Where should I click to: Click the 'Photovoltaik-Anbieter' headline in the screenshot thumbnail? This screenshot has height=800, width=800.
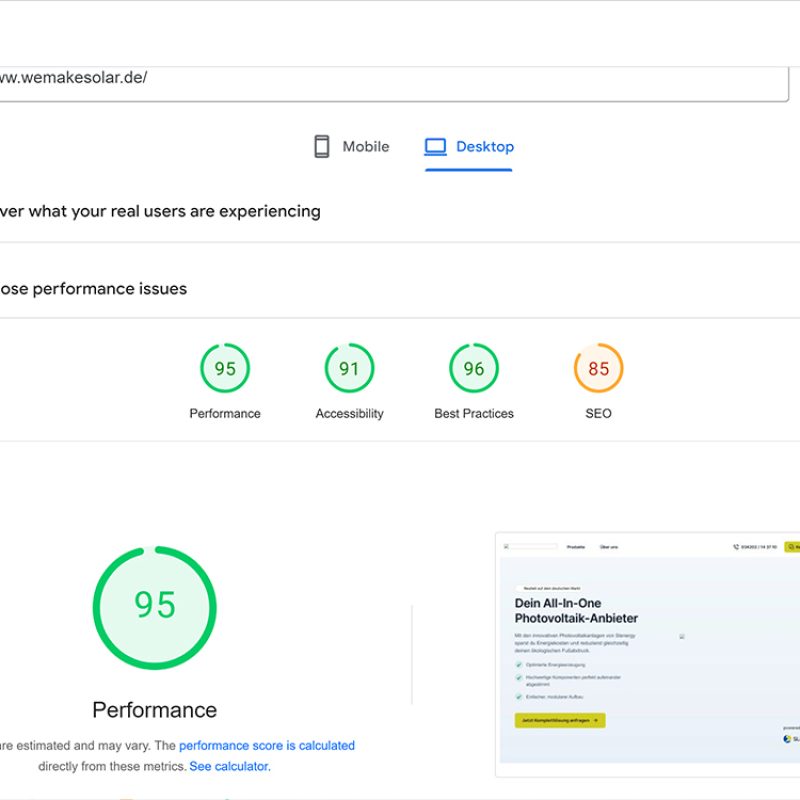tap(576, 618)
